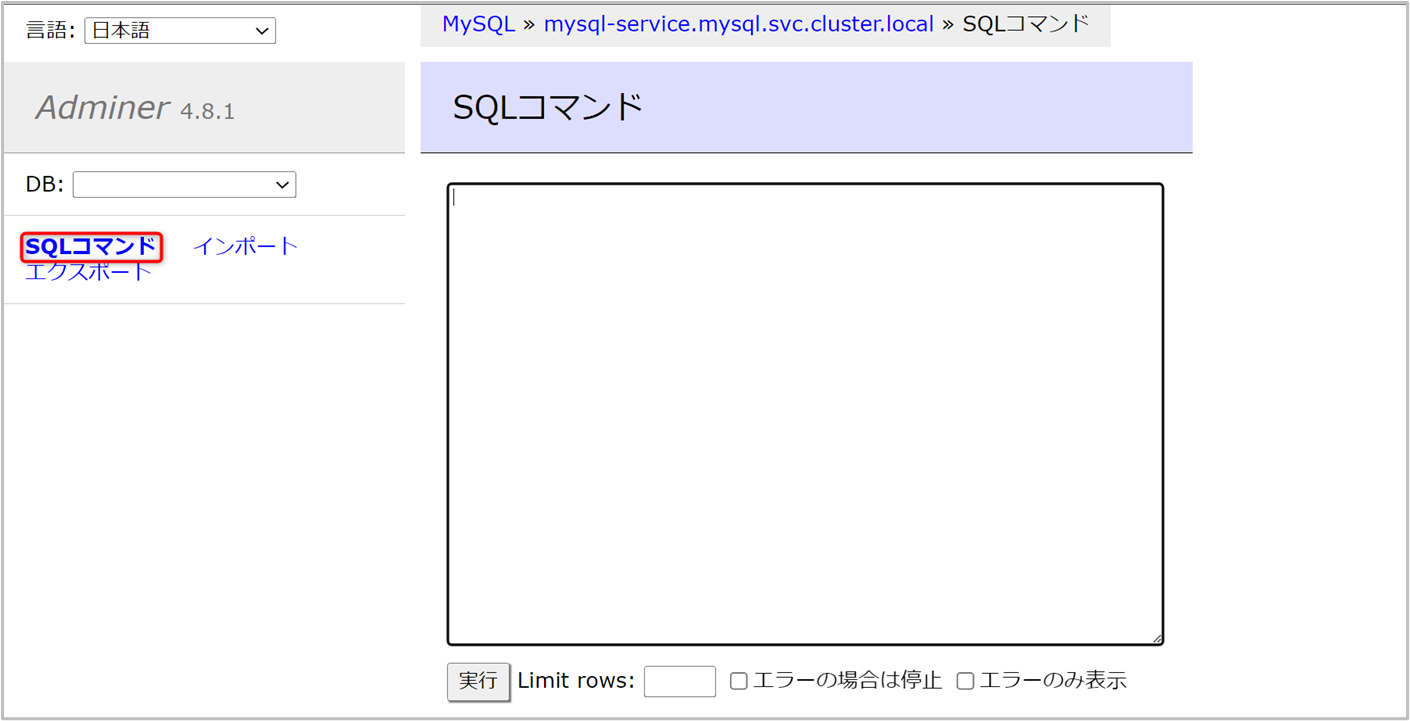Click the SQLコマンド breadcrumb text

[x=1025, y=24]
